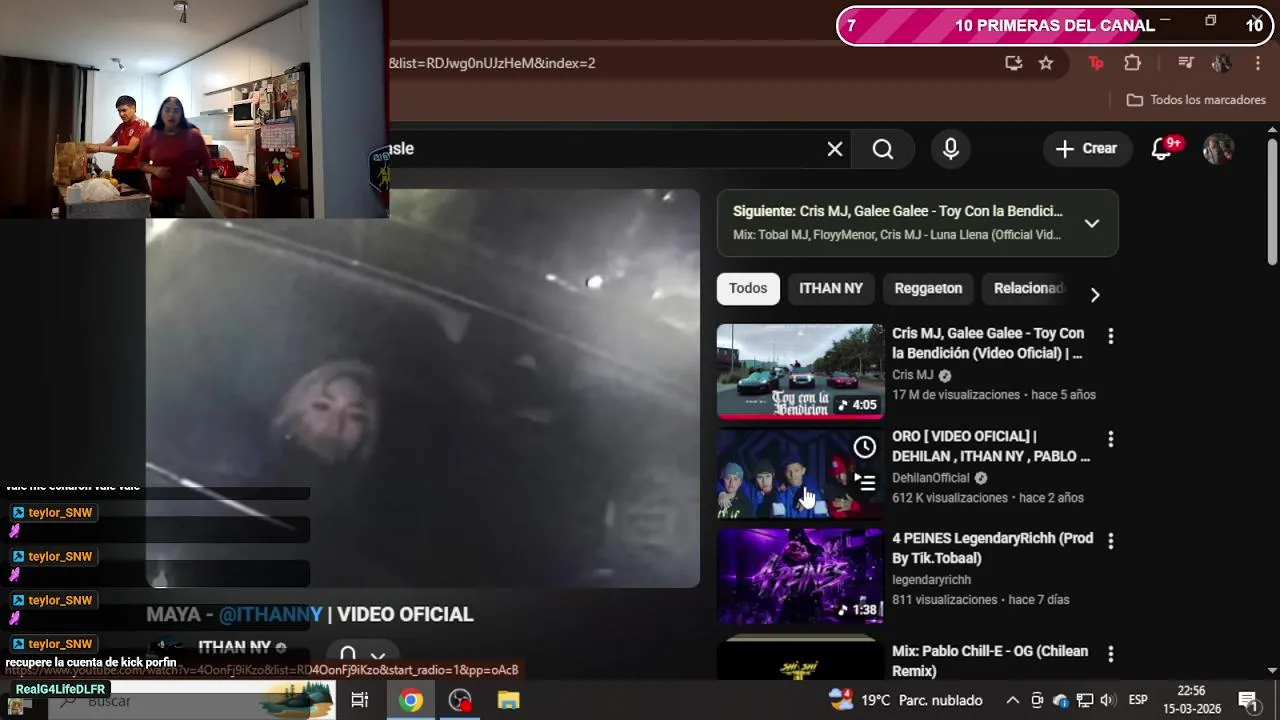
Task: Open the 4 PEINES LegendaryRichh title
Action: 993,548
